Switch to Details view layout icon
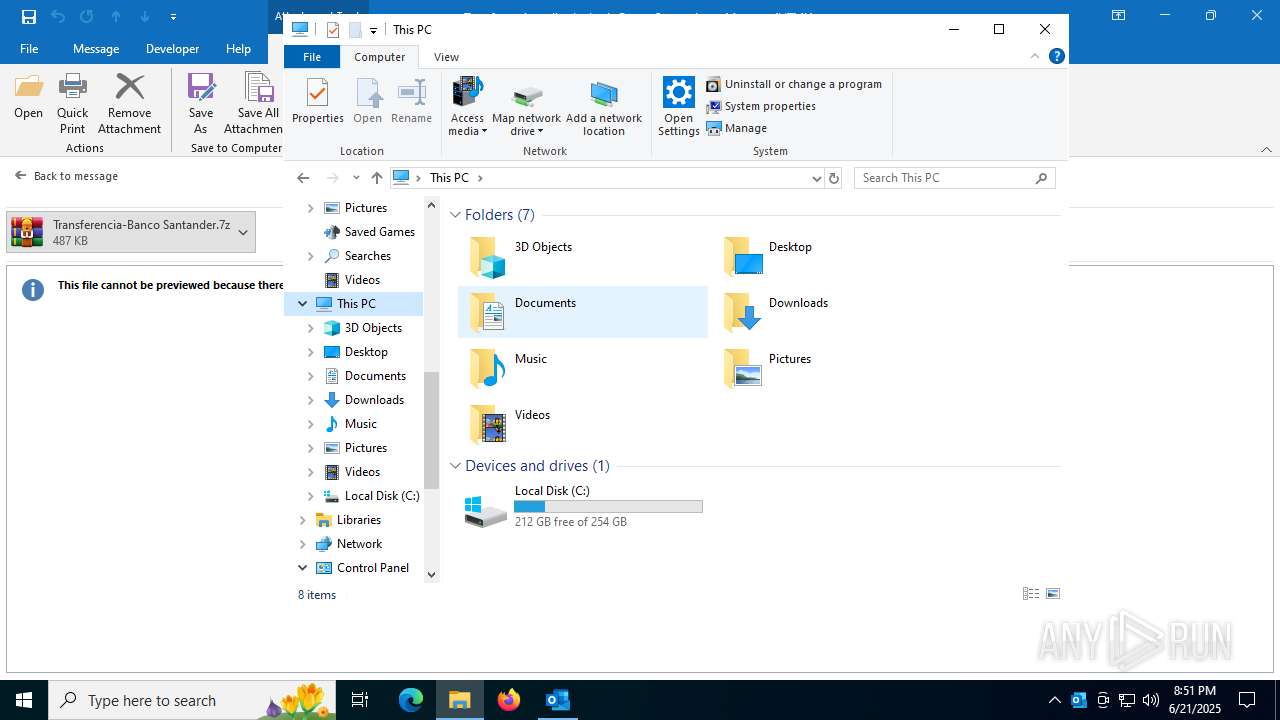Viewport: 1280px width, 720px height. pyautogui.click(x=1031, y=594)
